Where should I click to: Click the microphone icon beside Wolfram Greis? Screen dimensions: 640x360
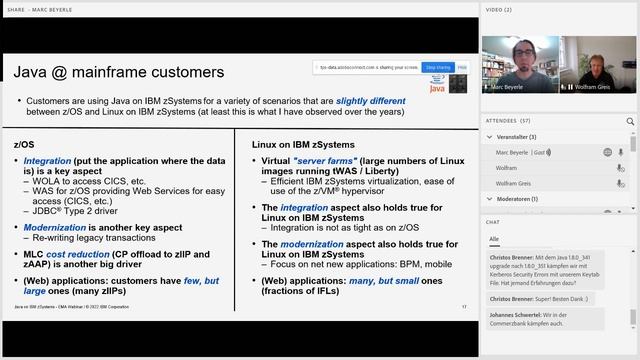tap(620, 184)
